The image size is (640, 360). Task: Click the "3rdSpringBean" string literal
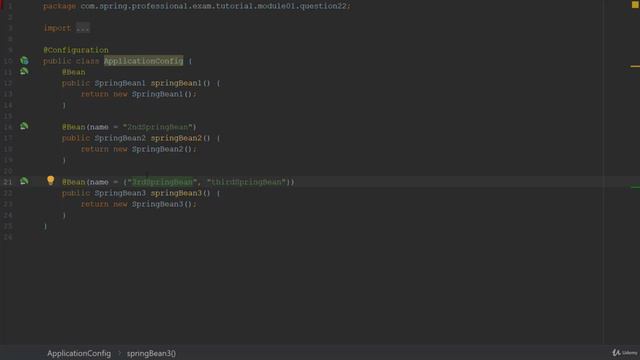point(162,182)
